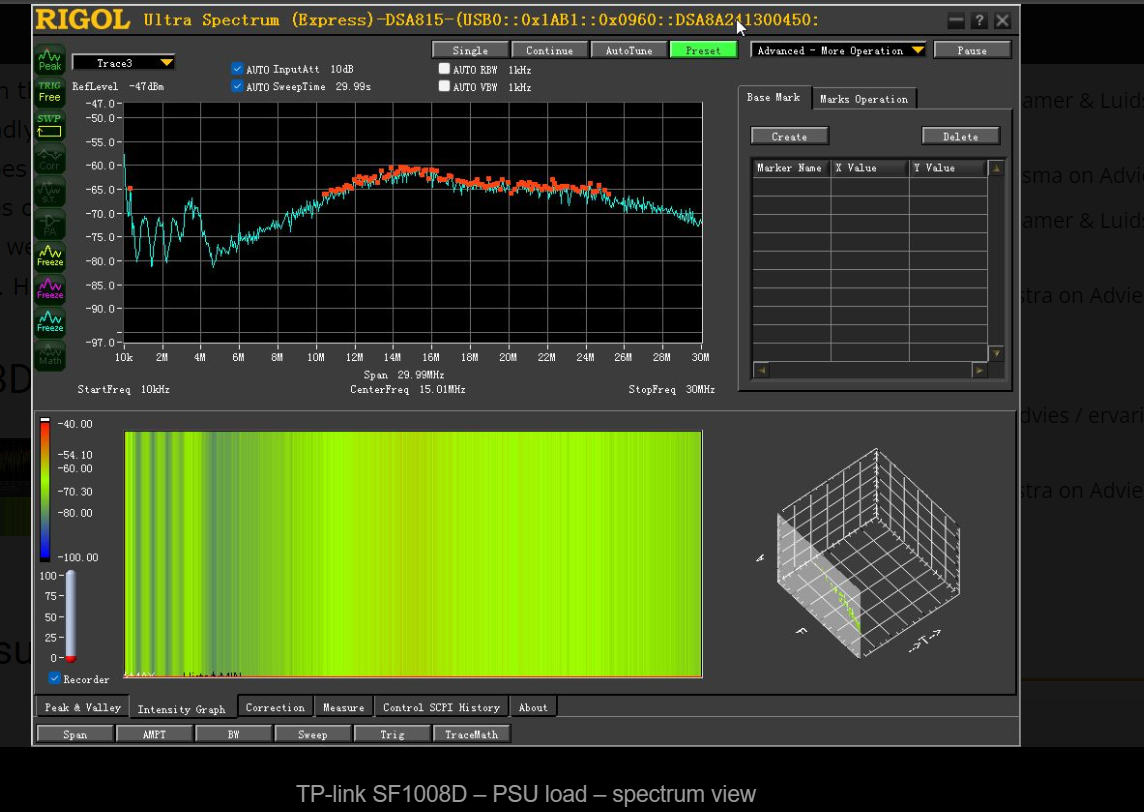Viewport: 1144px width, 812px height.
Task: Click the yellow trace Freeze icon
Action: [x=50, y=256]
